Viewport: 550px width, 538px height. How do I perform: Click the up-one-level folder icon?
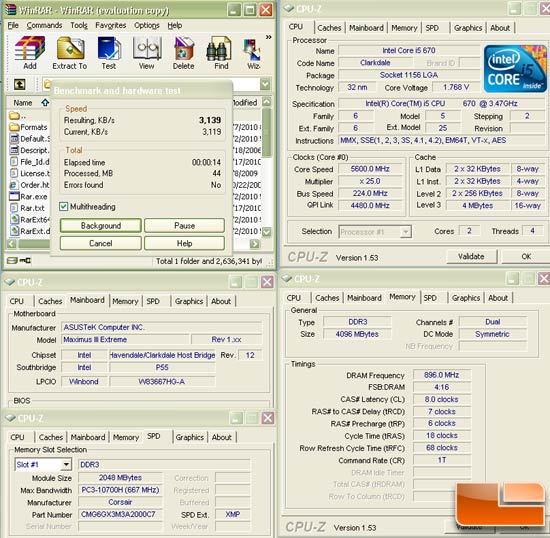[20, 84]
